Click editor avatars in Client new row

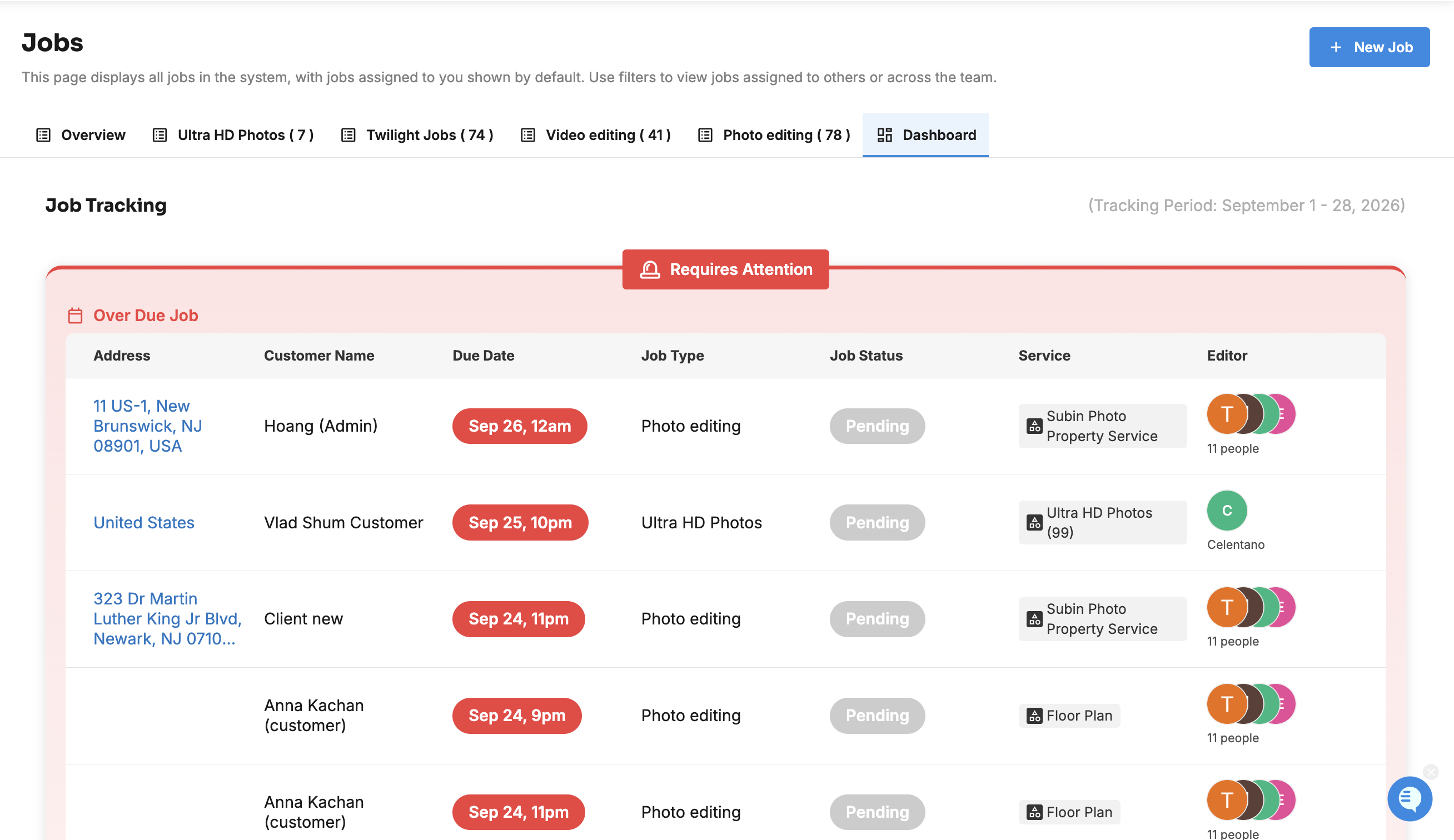click(1251, 607)
